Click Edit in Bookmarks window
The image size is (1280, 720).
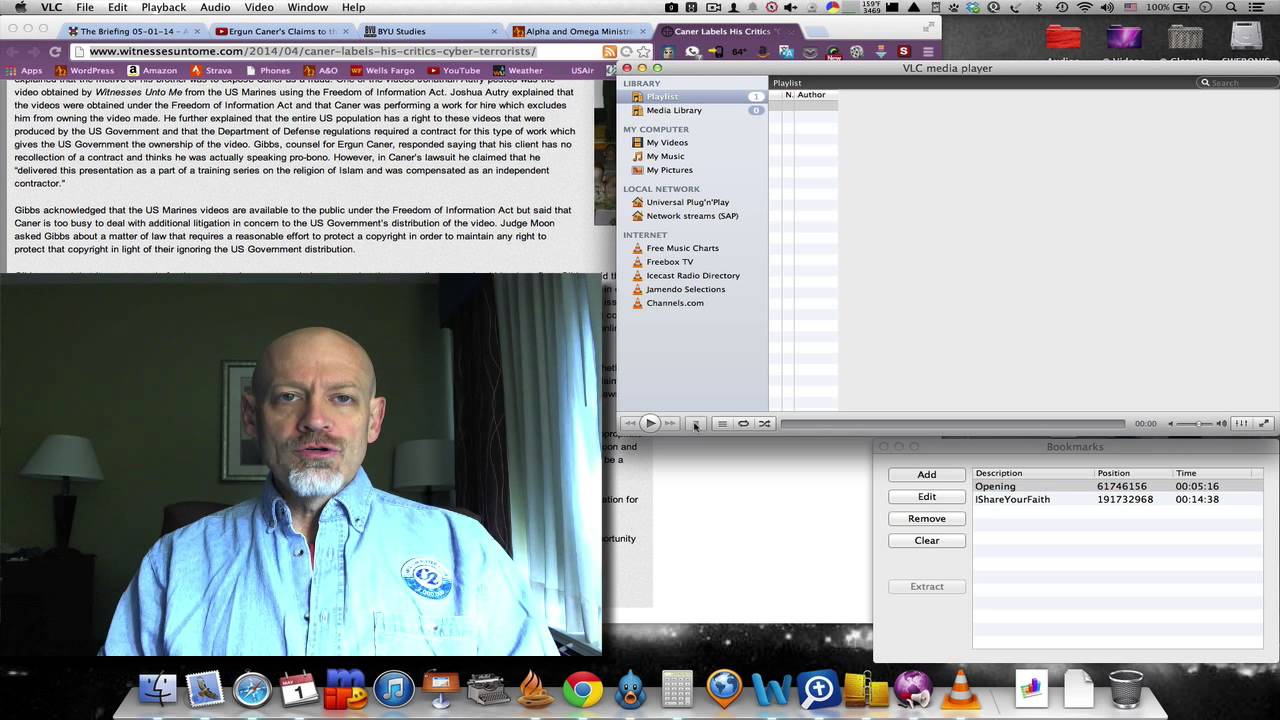927,497
